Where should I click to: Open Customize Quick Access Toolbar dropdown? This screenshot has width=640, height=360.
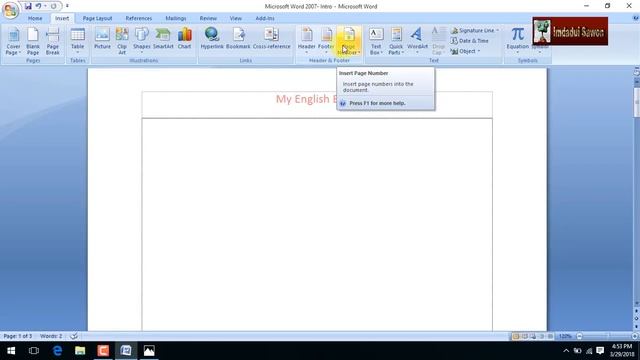tap(67, 6)
